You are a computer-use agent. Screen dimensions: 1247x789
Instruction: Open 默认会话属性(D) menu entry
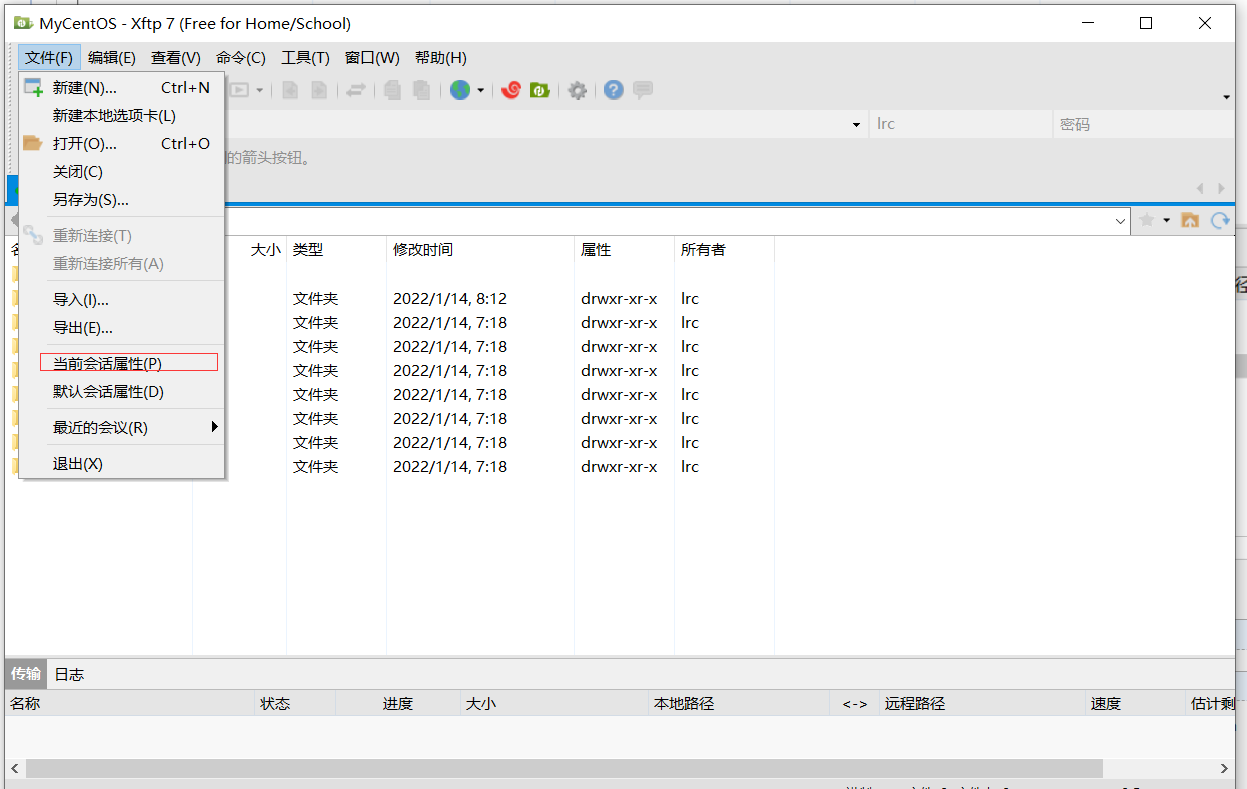pyautogui.click(x=122, y=392)
